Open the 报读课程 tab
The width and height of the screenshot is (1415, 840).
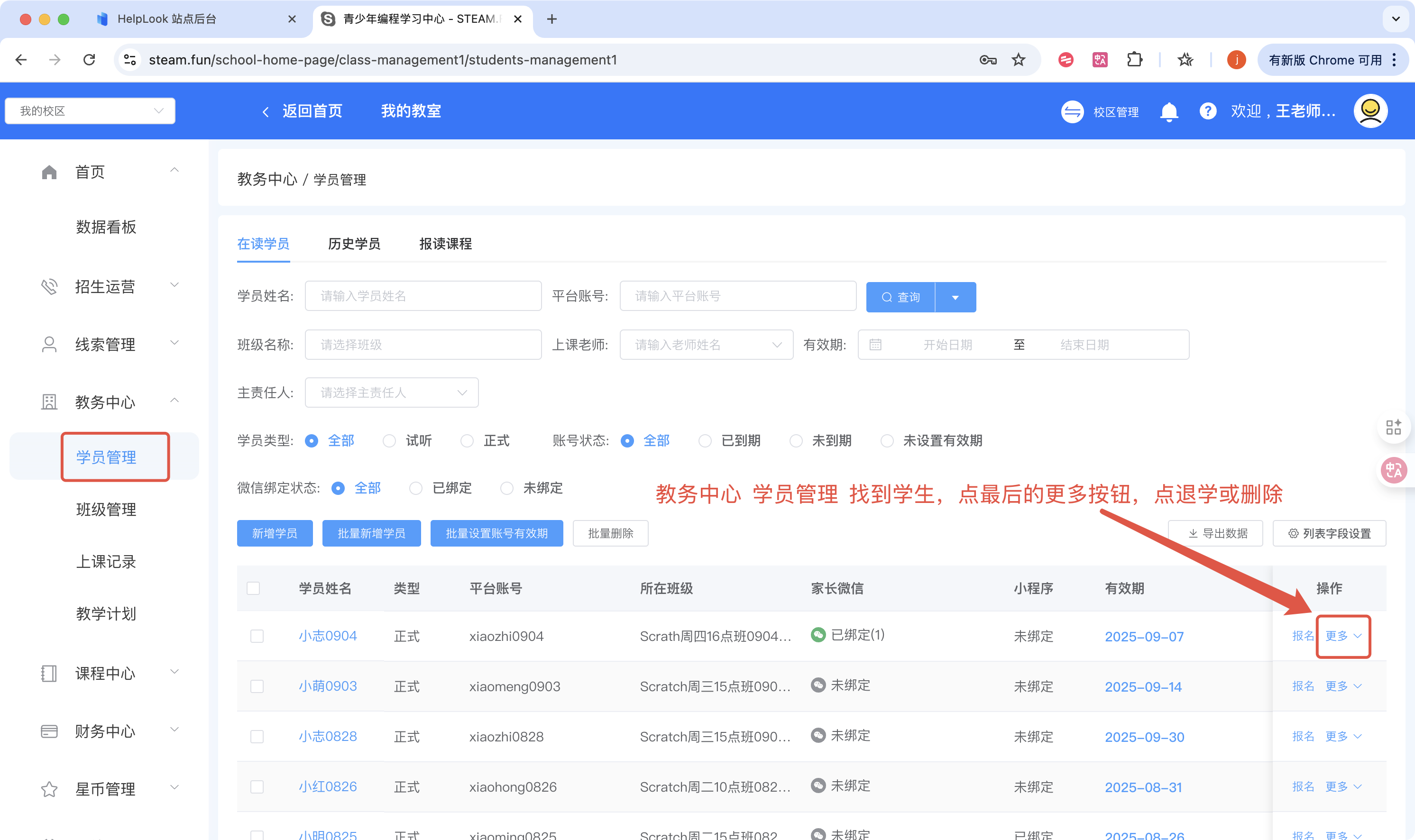(444, 244)
